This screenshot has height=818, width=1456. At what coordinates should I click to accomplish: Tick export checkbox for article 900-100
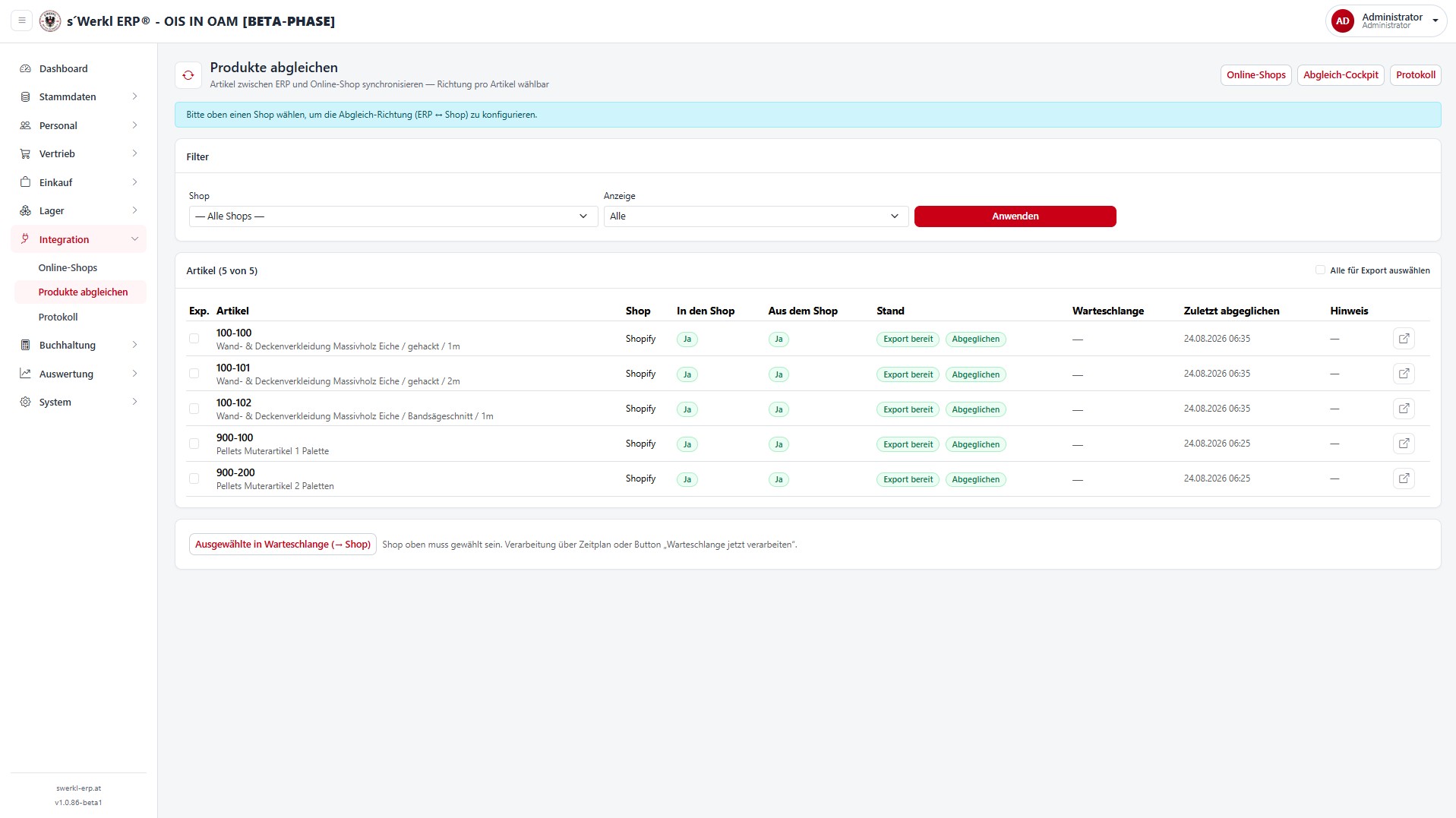tap(194, 444)
